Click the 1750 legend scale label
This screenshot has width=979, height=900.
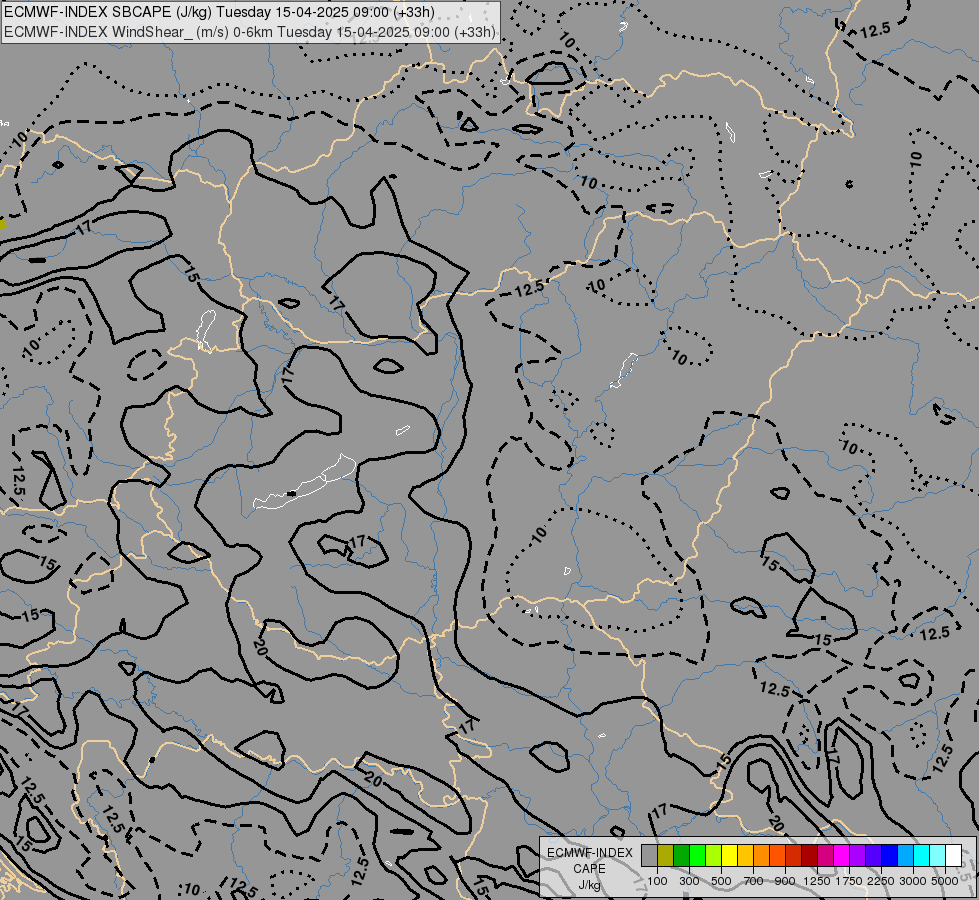(849, 881)
